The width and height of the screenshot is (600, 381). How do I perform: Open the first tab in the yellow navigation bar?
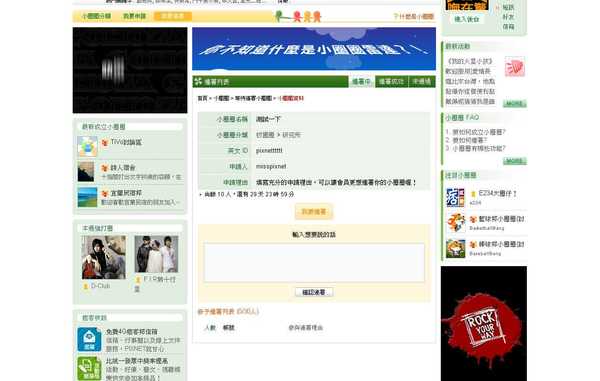point(96,16)
